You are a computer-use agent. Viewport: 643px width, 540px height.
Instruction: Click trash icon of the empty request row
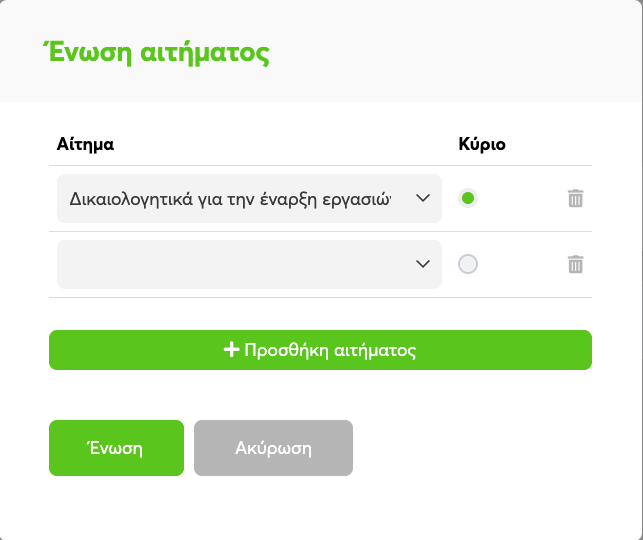[x=575, y=264]
